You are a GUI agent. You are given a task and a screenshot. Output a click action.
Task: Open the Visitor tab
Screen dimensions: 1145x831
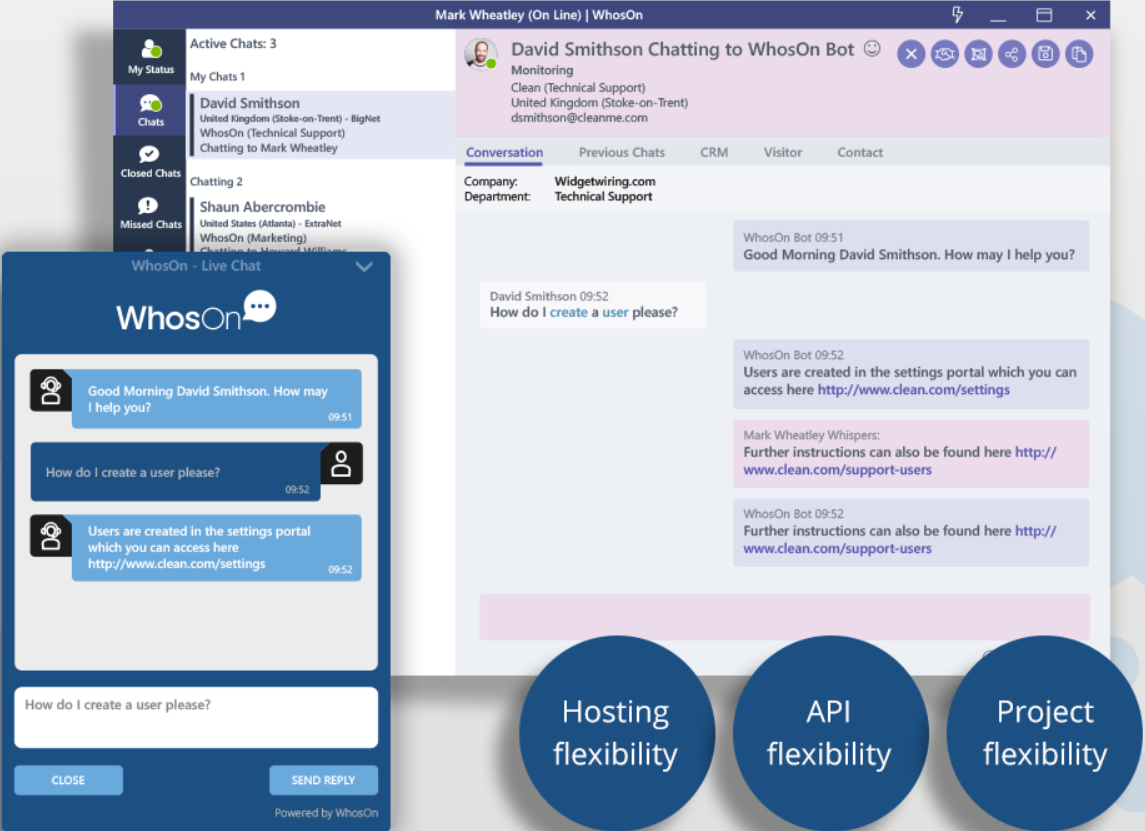tap(783, 152)
